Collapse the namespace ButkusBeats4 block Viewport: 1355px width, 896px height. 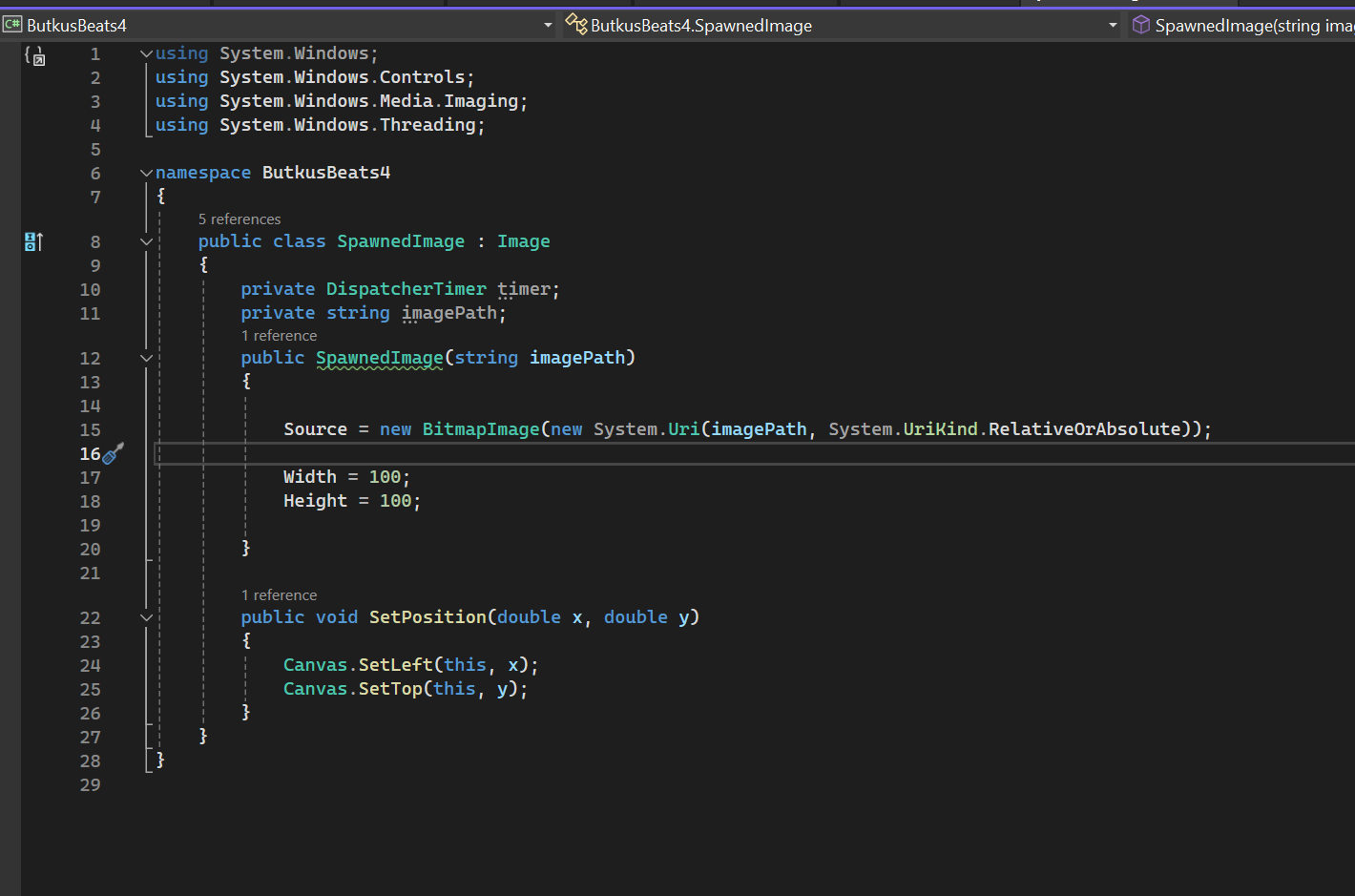146,174
